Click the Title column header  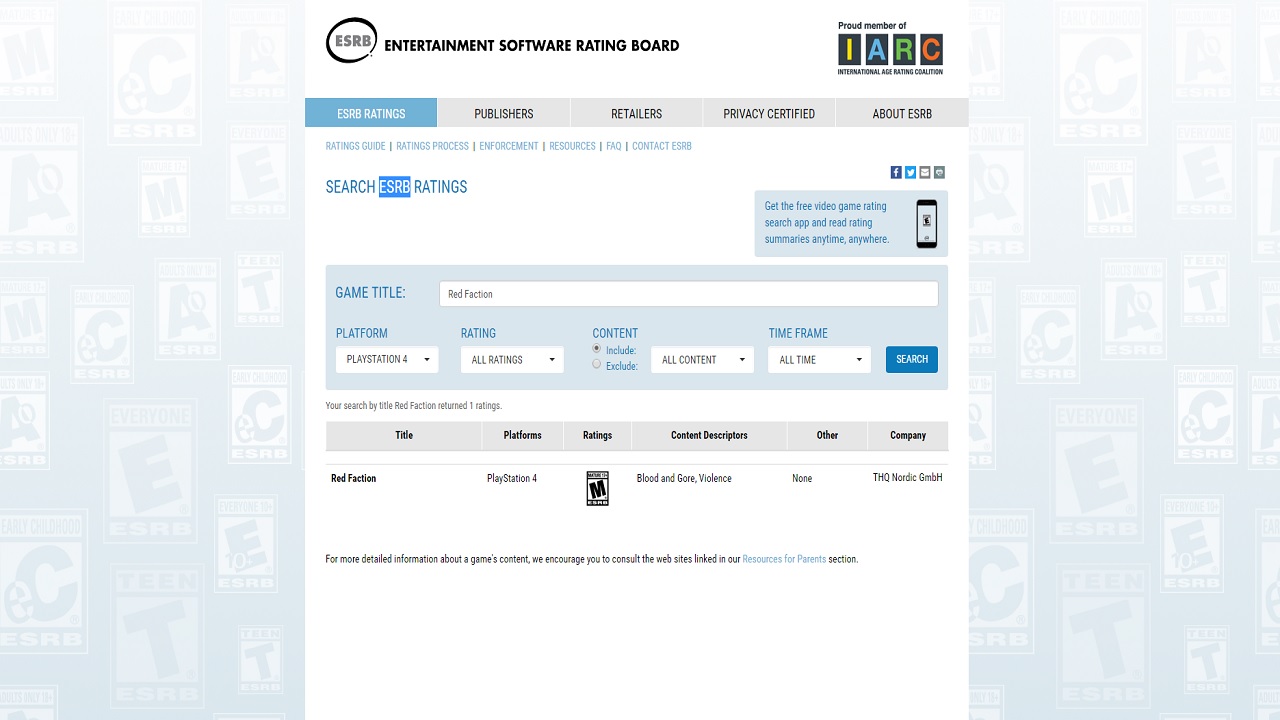[x=404, y=435]
